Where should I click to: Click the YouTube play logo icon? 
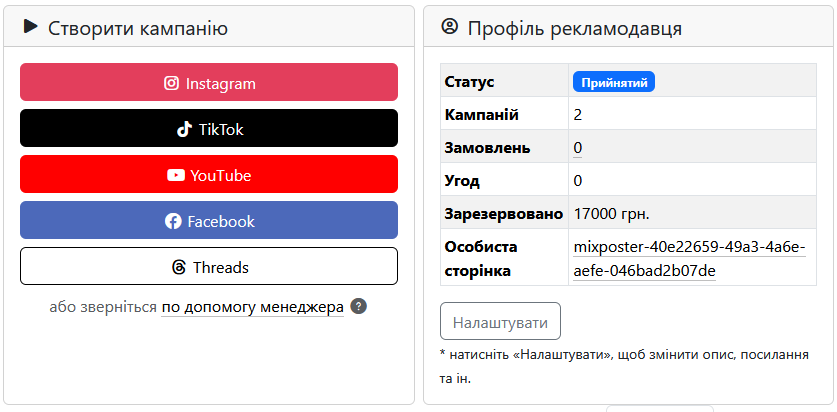176,175
